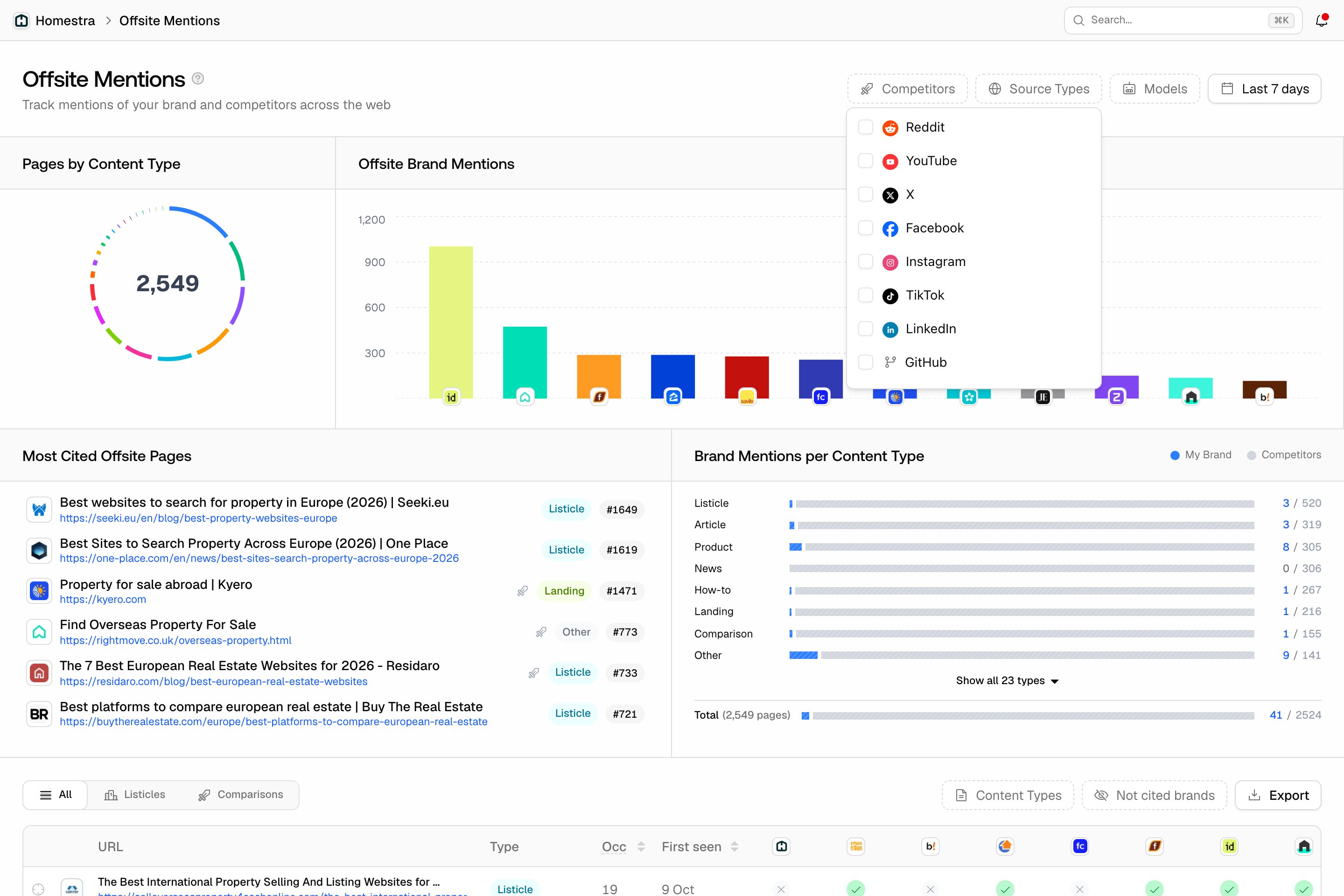1344x896 pixels.
Task: Click the 'fc' brand icon under the chart bar
Action: (x=820, y=397)
